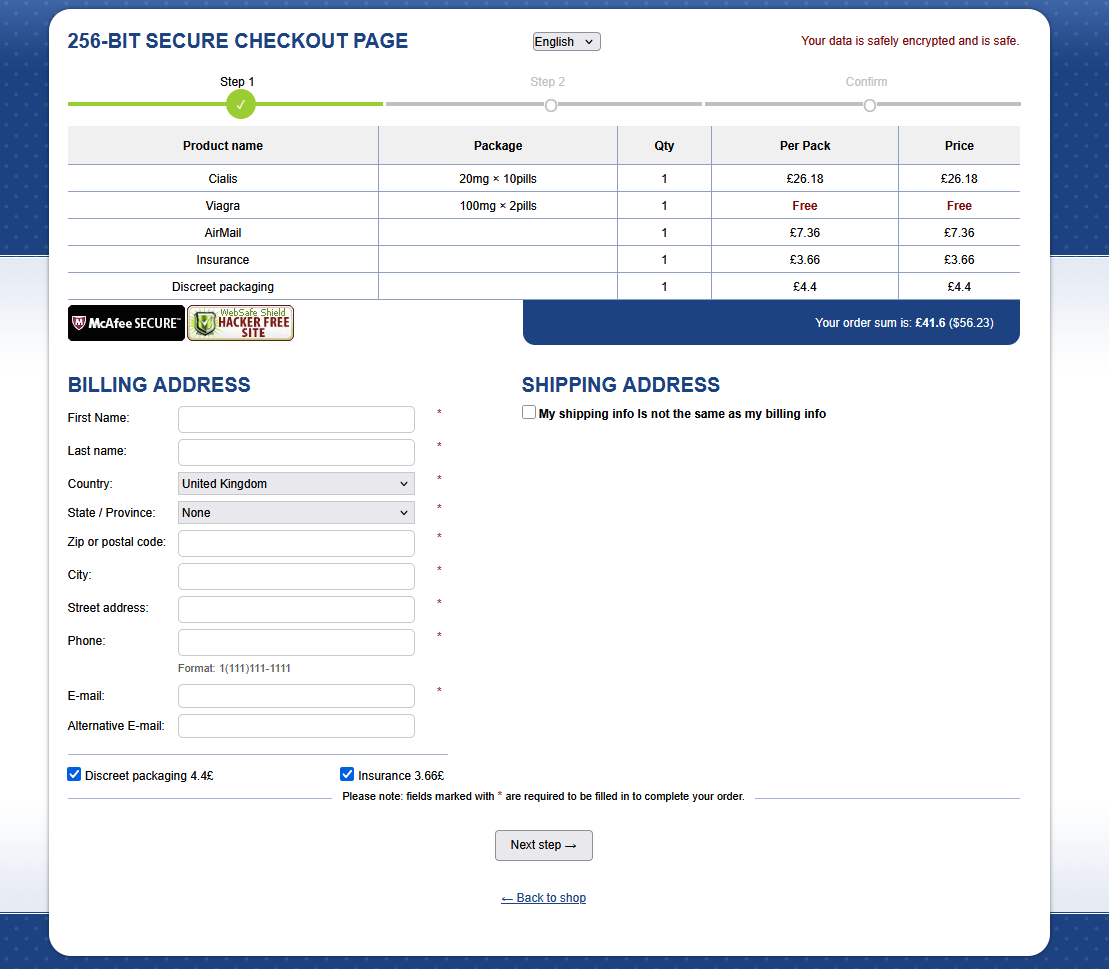Click the Cialis product name cell
Image resolution: width=1109 pixels, height=969 pixels.
[223, 179]
